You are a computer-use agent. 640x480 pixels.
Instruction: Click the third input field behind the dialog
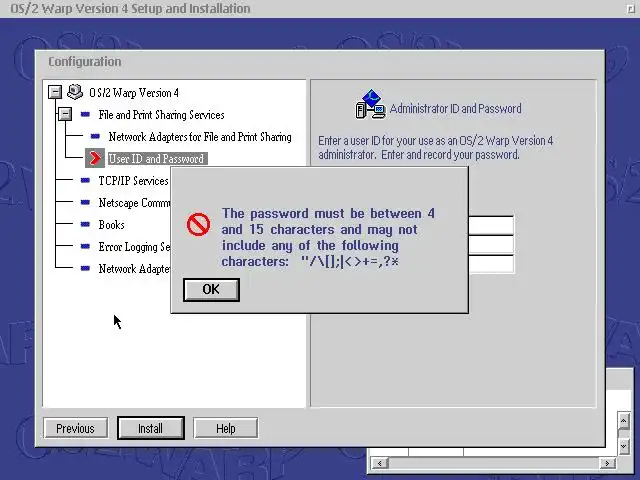point(491,264)
